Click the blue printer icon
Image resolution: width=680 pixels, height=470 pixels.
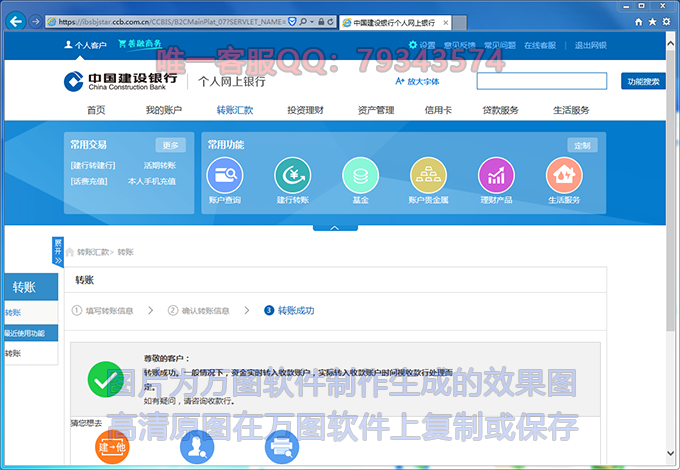click(282, 446)
